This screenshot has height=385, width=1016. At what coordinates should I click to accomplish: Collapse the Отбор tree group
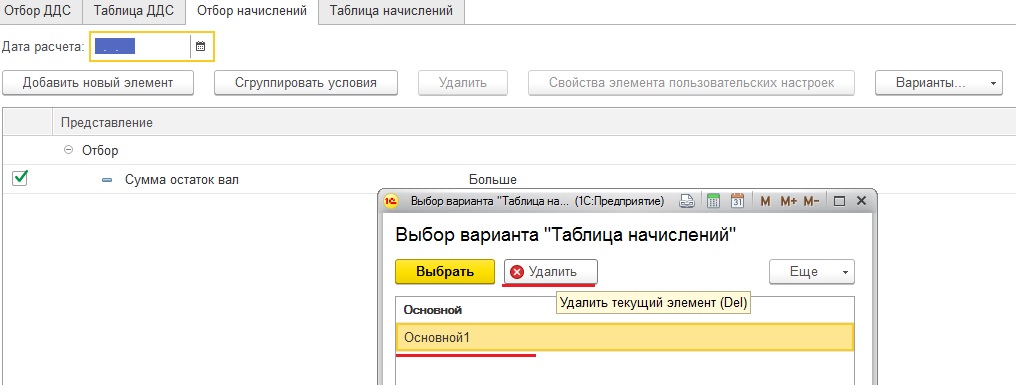point(68,150)
